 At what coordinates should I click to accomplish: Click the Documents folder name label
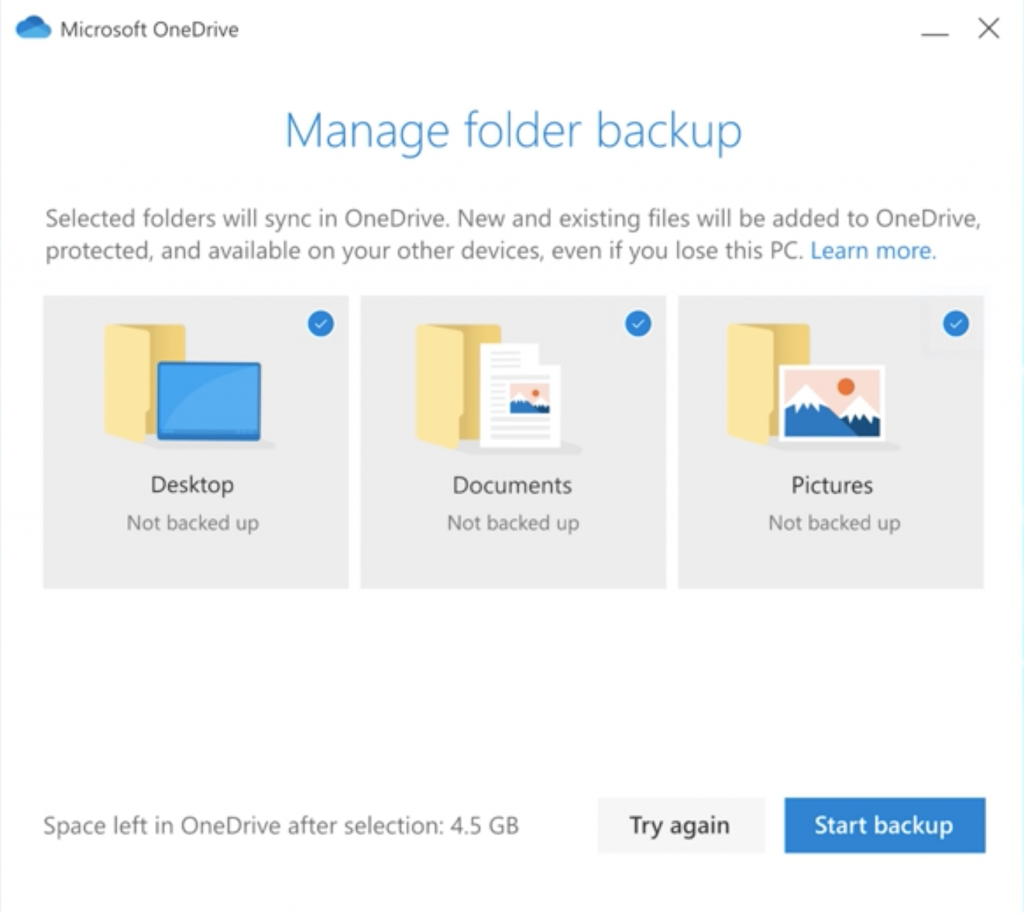click(x=512, y=485)
